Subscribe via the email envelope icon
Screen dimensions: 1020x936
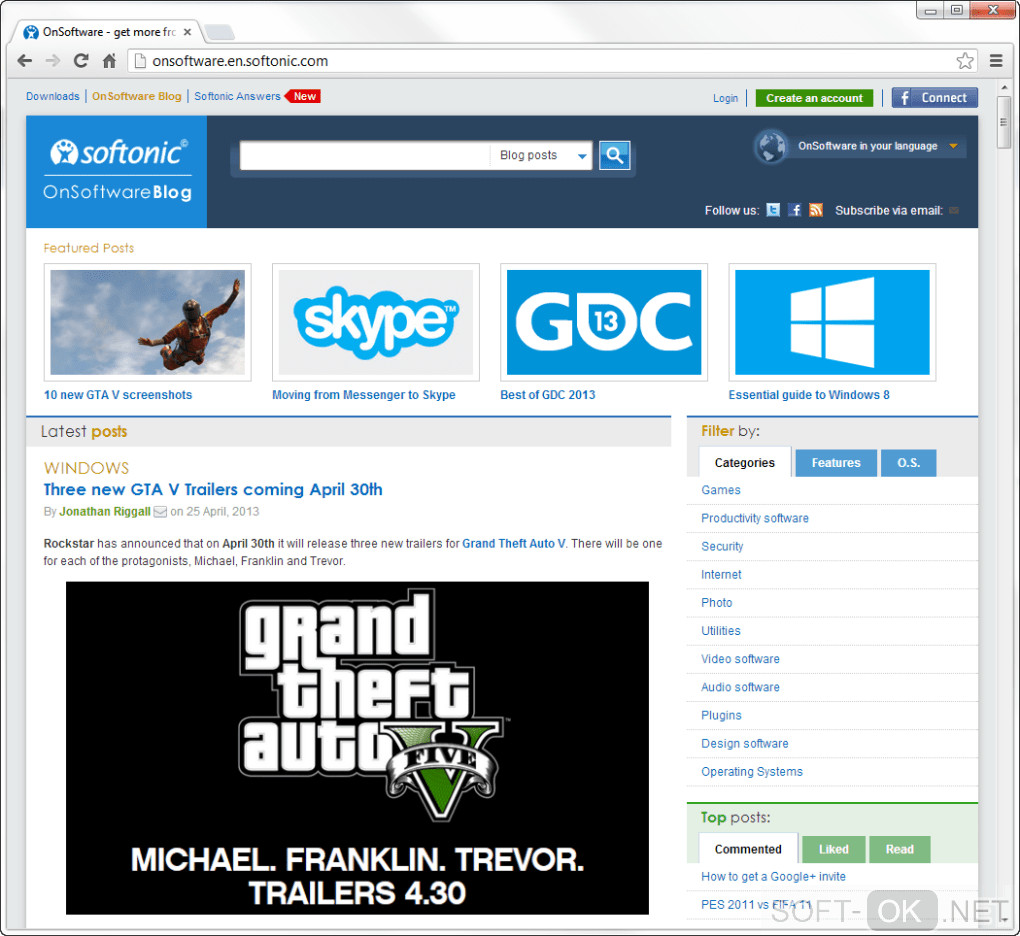[x=954, y=211]
